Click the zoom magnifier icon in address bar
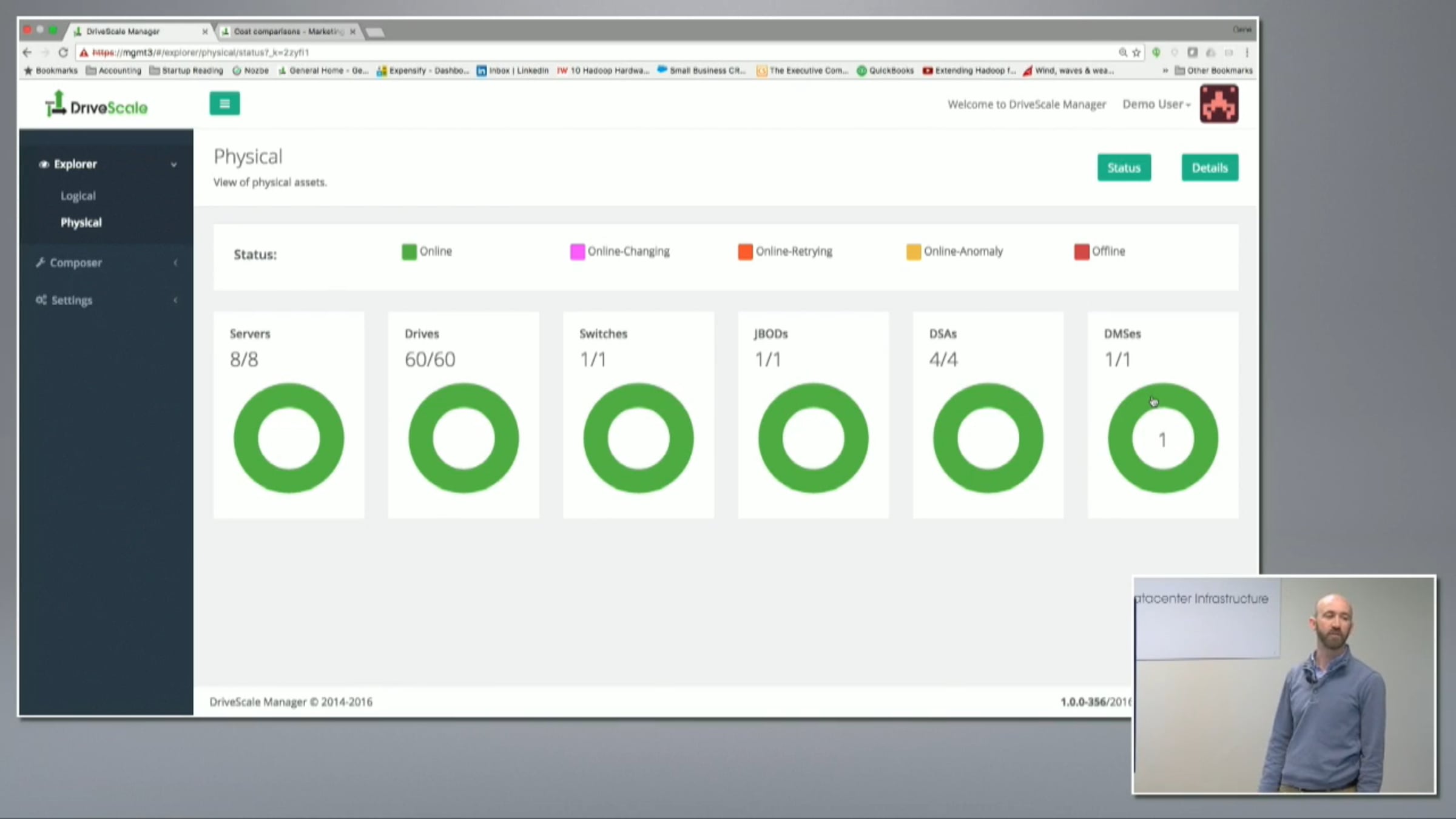This screenshot has height=819, width=1456. [x=1123, y=53]
